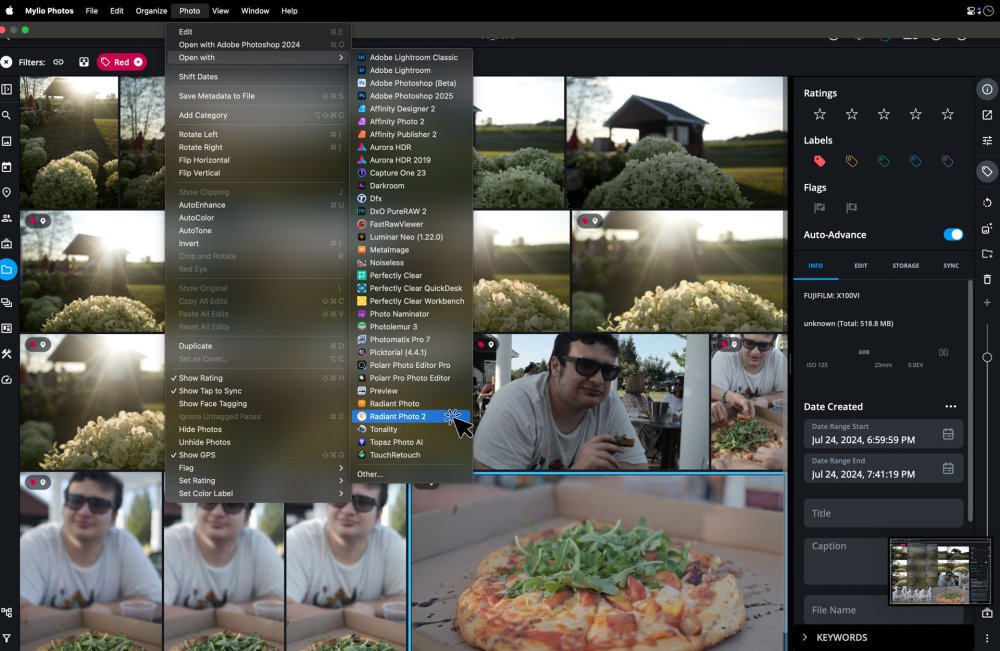
Task: Switch to the STORAGE tab
Action: 906,266
